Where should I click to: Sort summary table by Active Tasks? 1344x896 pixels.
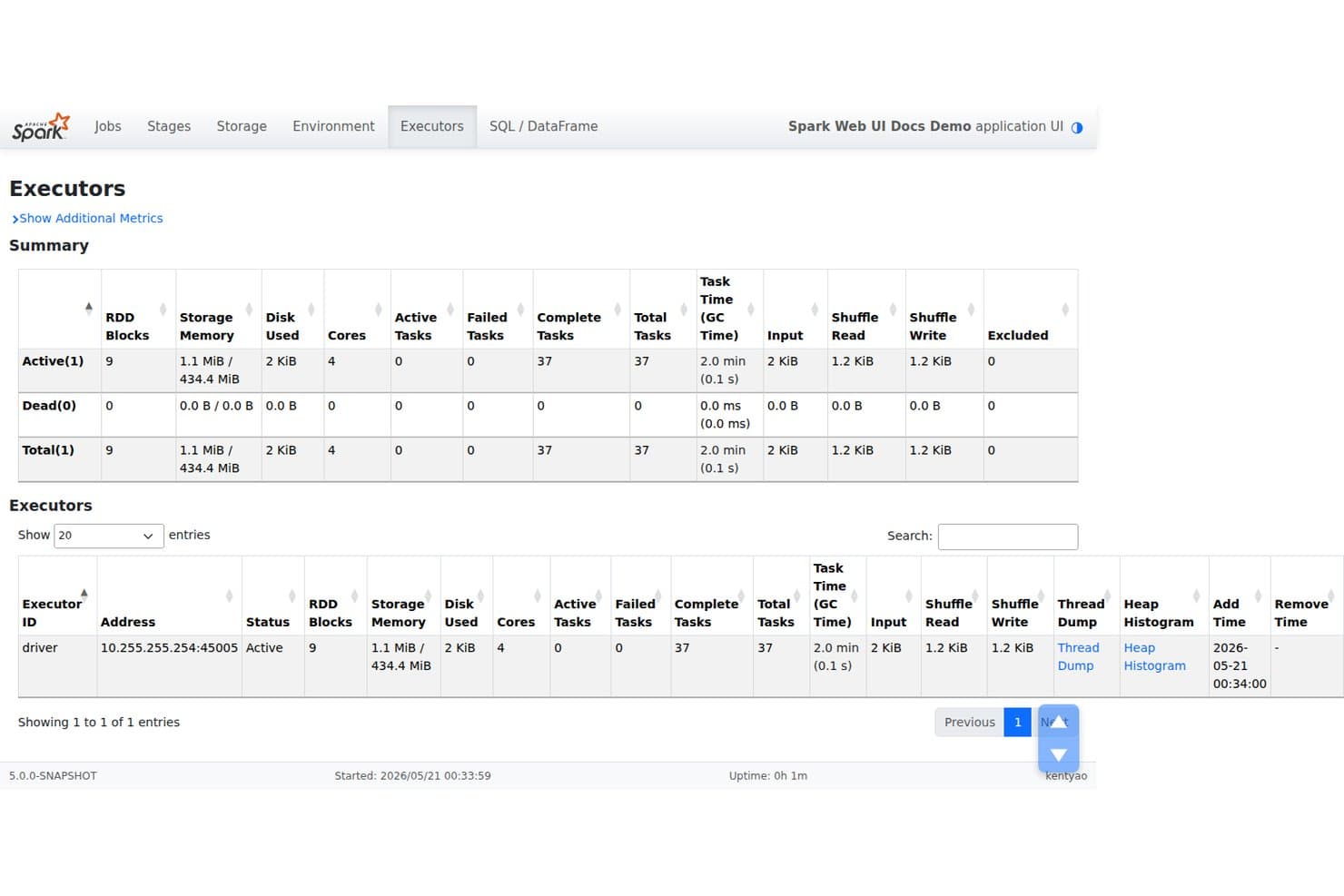click(427, 309)
